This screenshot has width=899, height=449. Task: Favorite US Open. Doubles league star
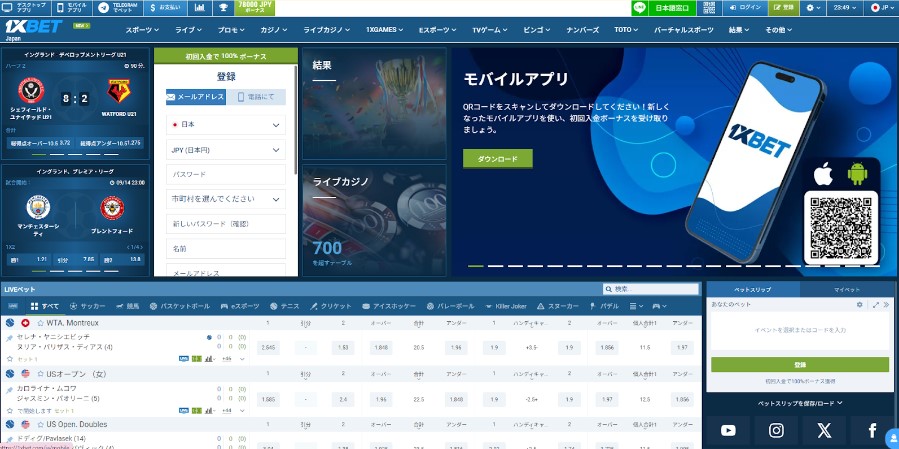point(40,424)
